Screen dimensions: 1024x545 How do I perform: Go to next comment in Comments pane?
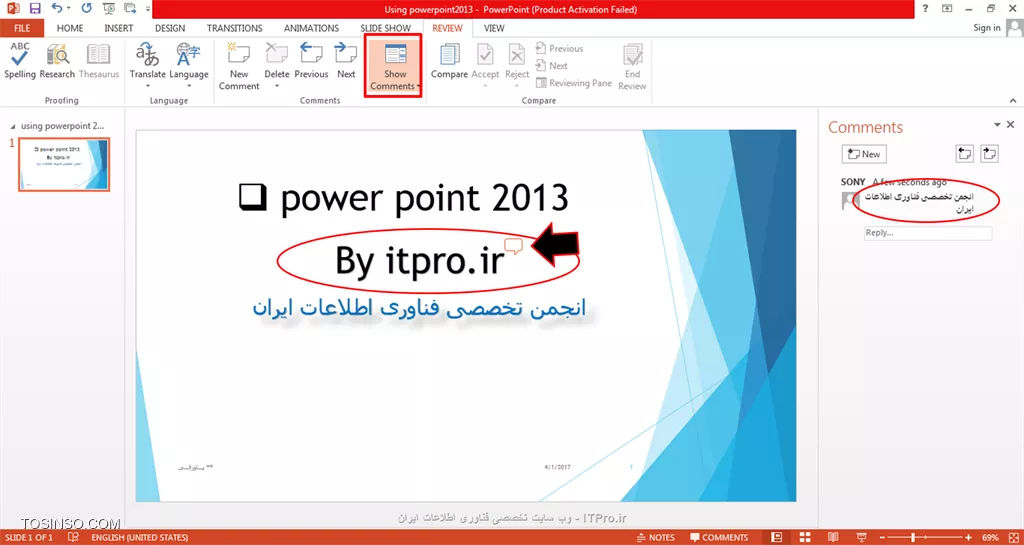(x=989, y=154)
